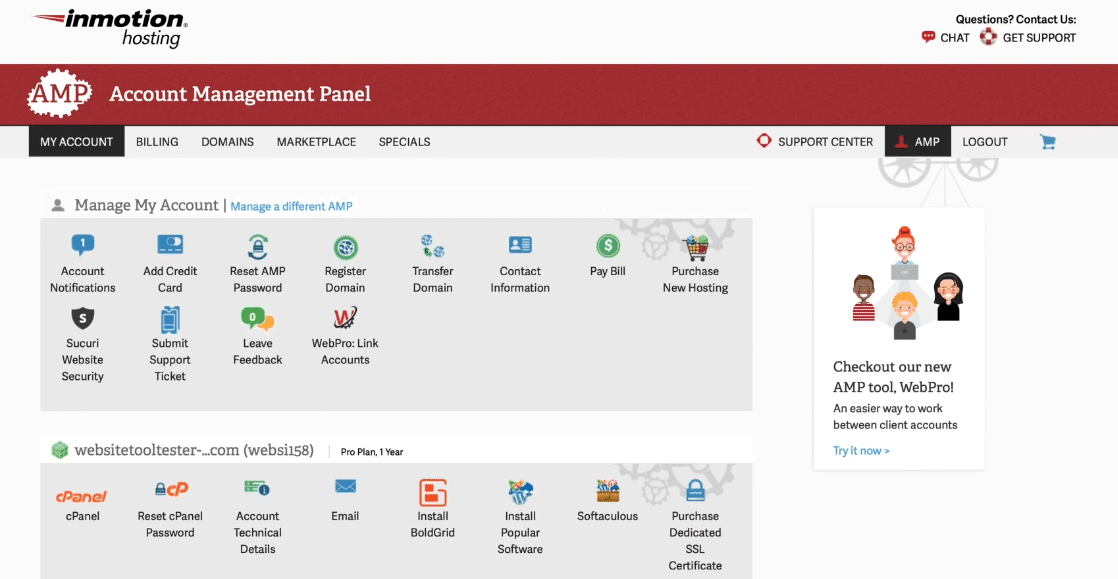Open Contact Information card icon
Image resolution: width=1118 pixels, height=579 pixels.
[520, 245]
